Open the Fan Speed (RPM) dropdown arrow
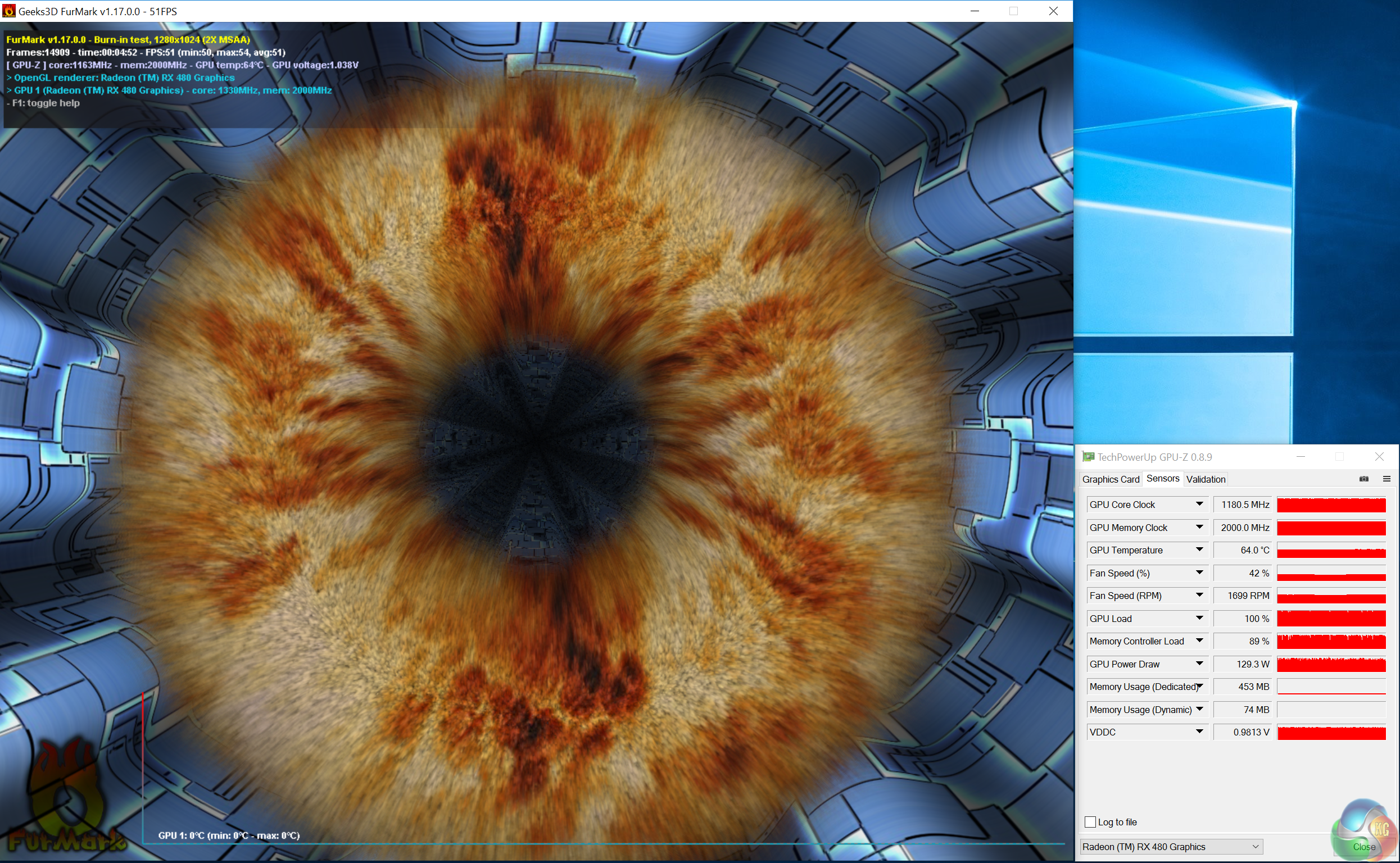The height and width of the screenshot is (863, 1400). pyautogui.click(x=1199, y=596)
